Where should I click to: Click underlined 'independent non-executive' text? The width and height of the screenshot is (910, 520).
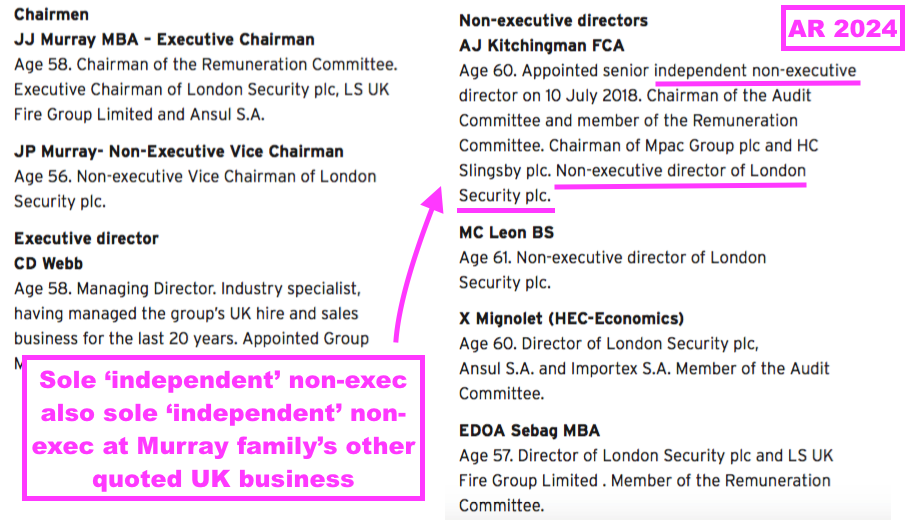(x=755, y=71)
